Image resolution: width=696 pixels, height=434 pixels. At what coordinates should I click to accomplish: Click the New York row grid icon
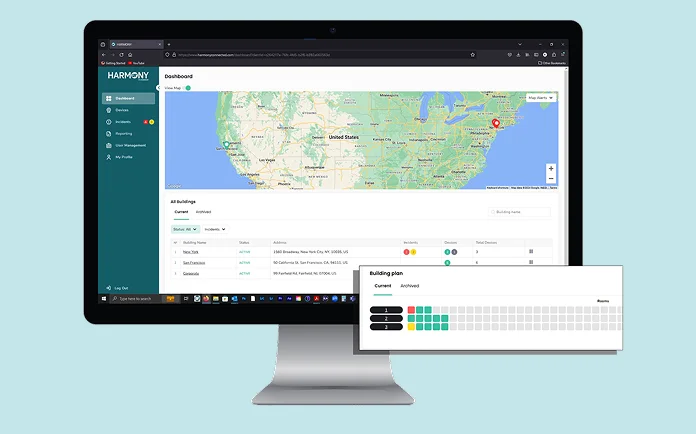[x=531, y=251]
